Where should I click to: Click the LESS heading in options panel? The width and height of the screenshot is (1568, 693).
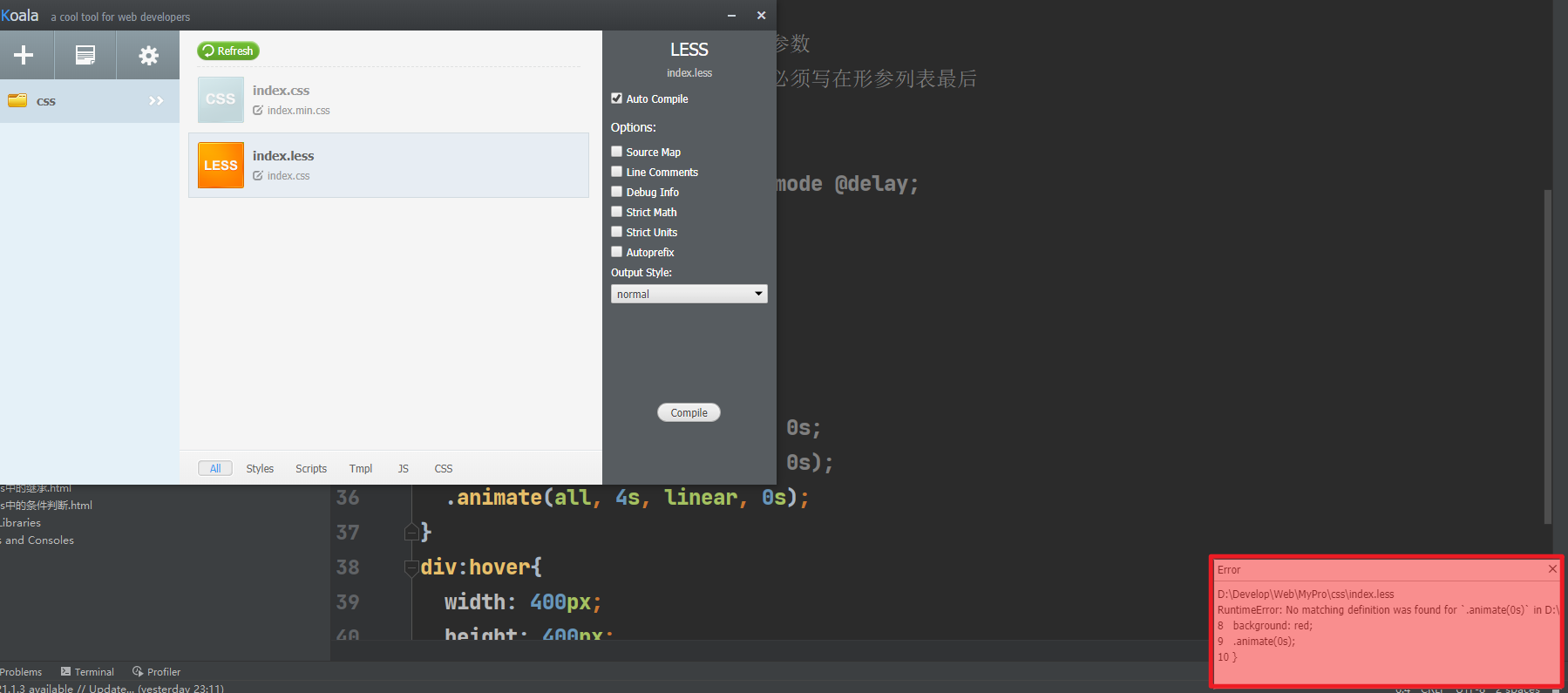click(689, 50)
